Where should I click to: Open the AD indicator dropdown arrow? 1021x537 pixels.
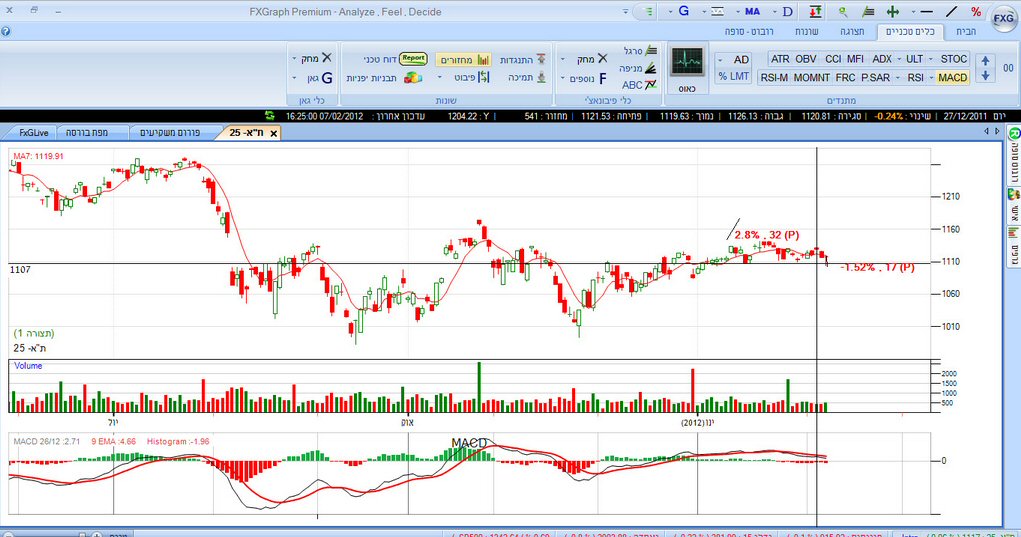720,60
